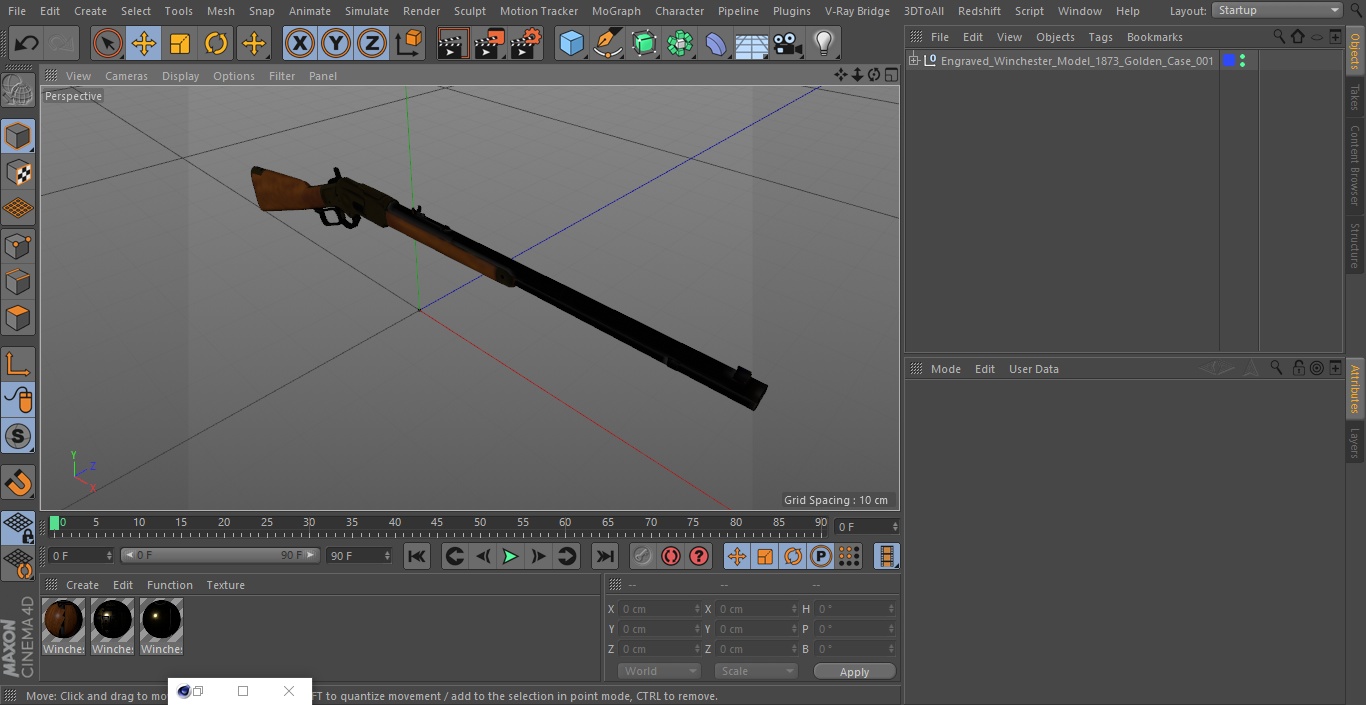Jump to end of animation
The width and height of the screenshot is (1366, 705).
point(605,556)
